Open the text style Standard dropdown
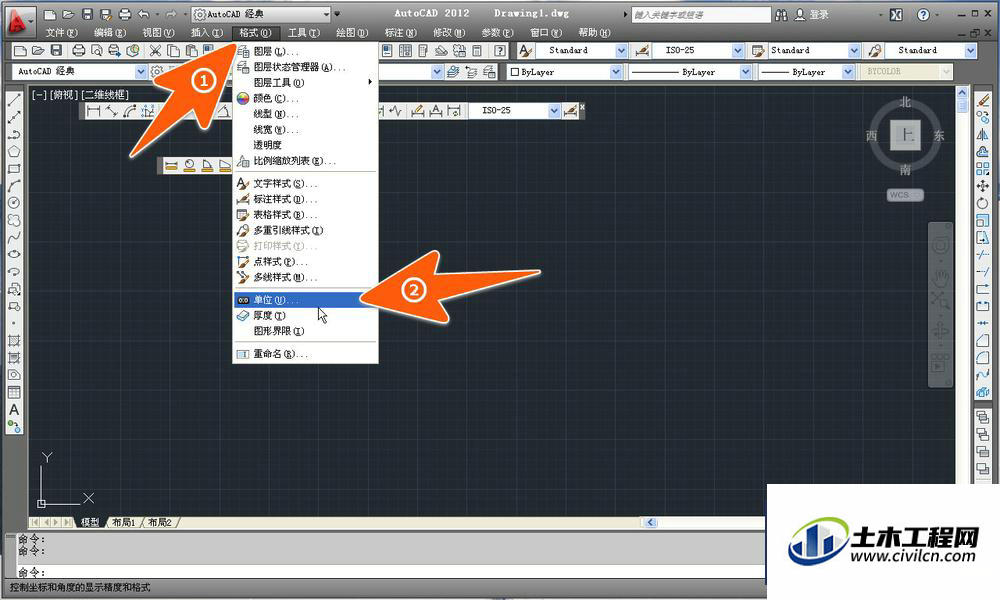The image size is (1000, 600). 621,50
